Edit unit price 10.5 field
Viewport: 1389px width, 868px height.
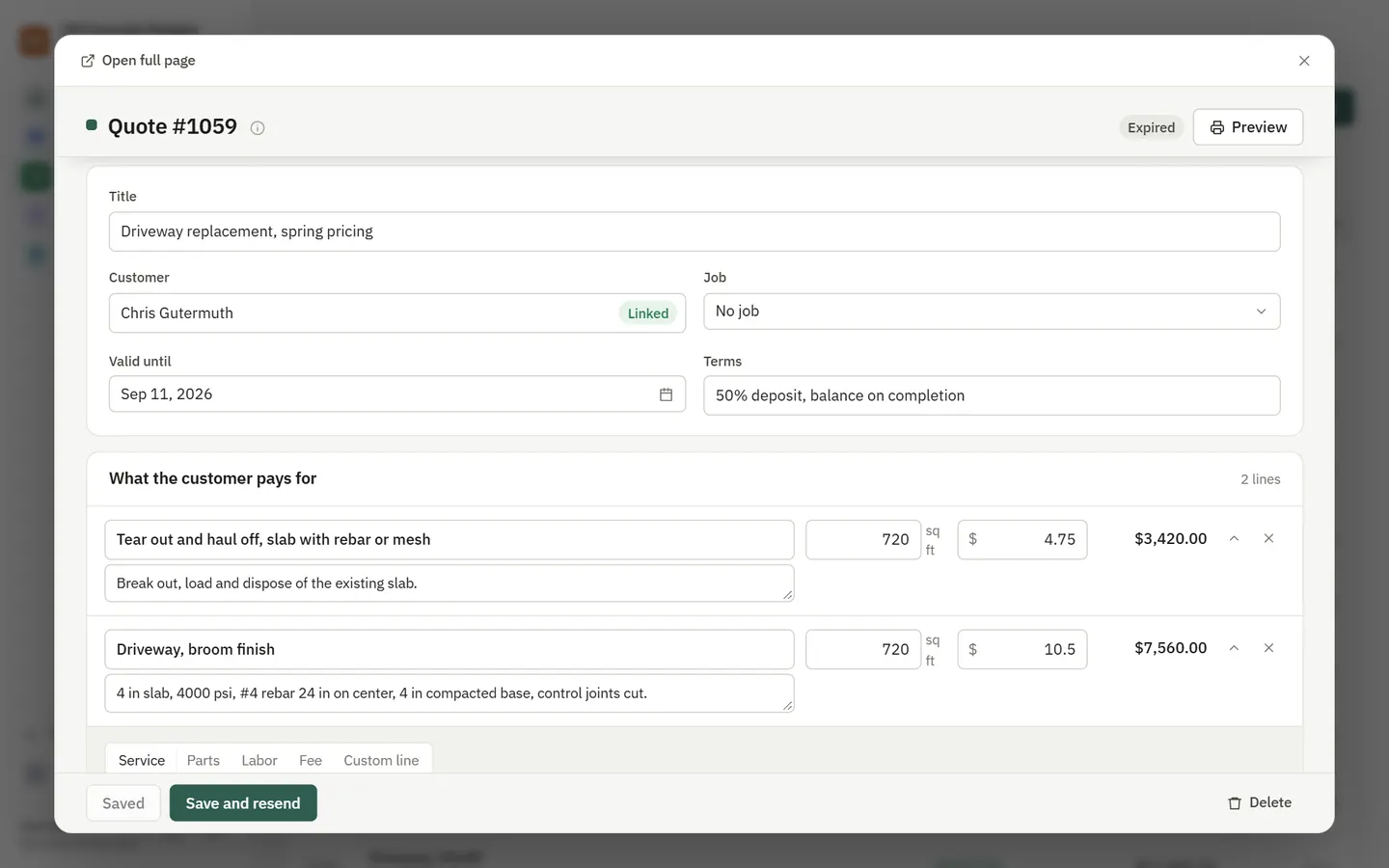click(x=1022, y=649)
